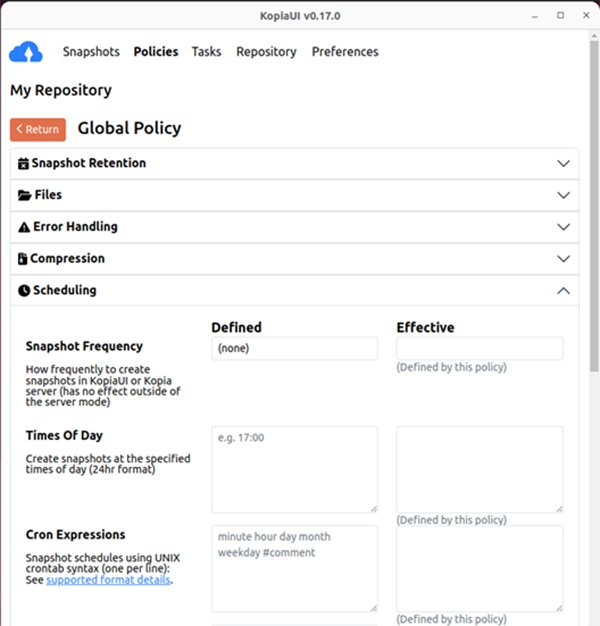Screen dimensions: 600x626
Task: Click the Kopia cloud logo icon
Action: click(x=26, y=52)
